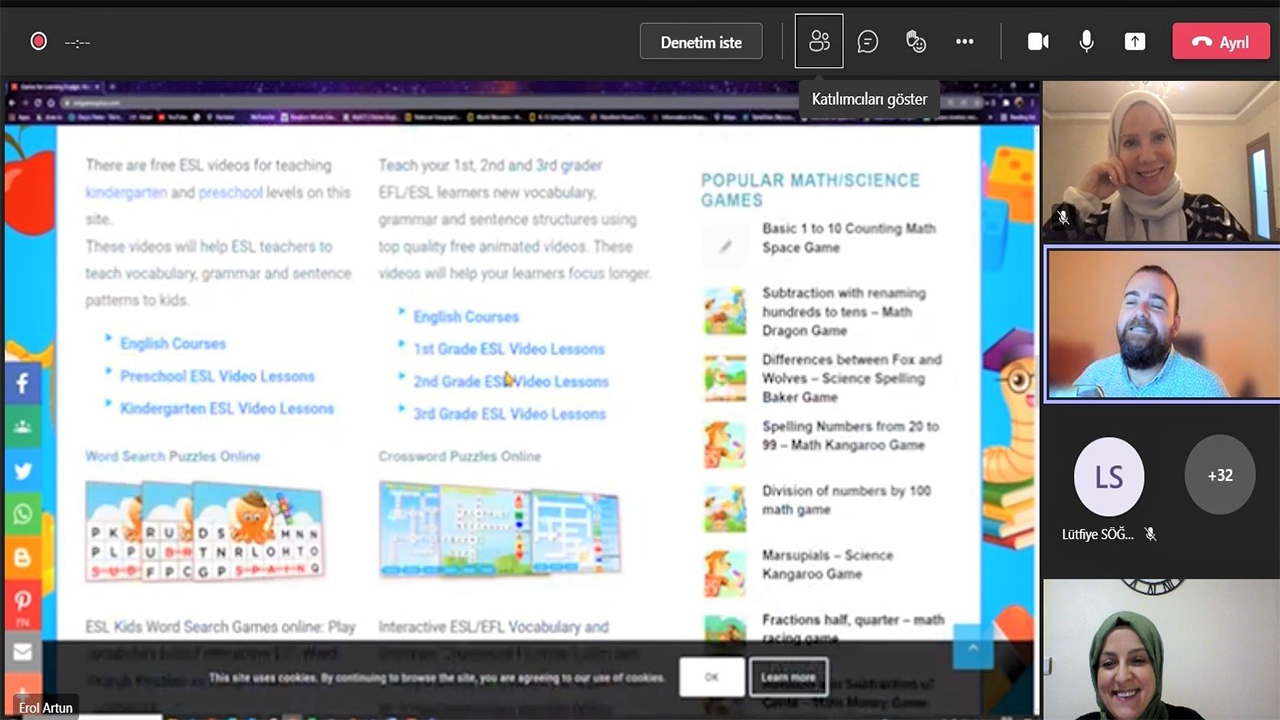Select the bottom smiling woman video tile
The image size is (1280, 720).
[x=1161, y=649]
